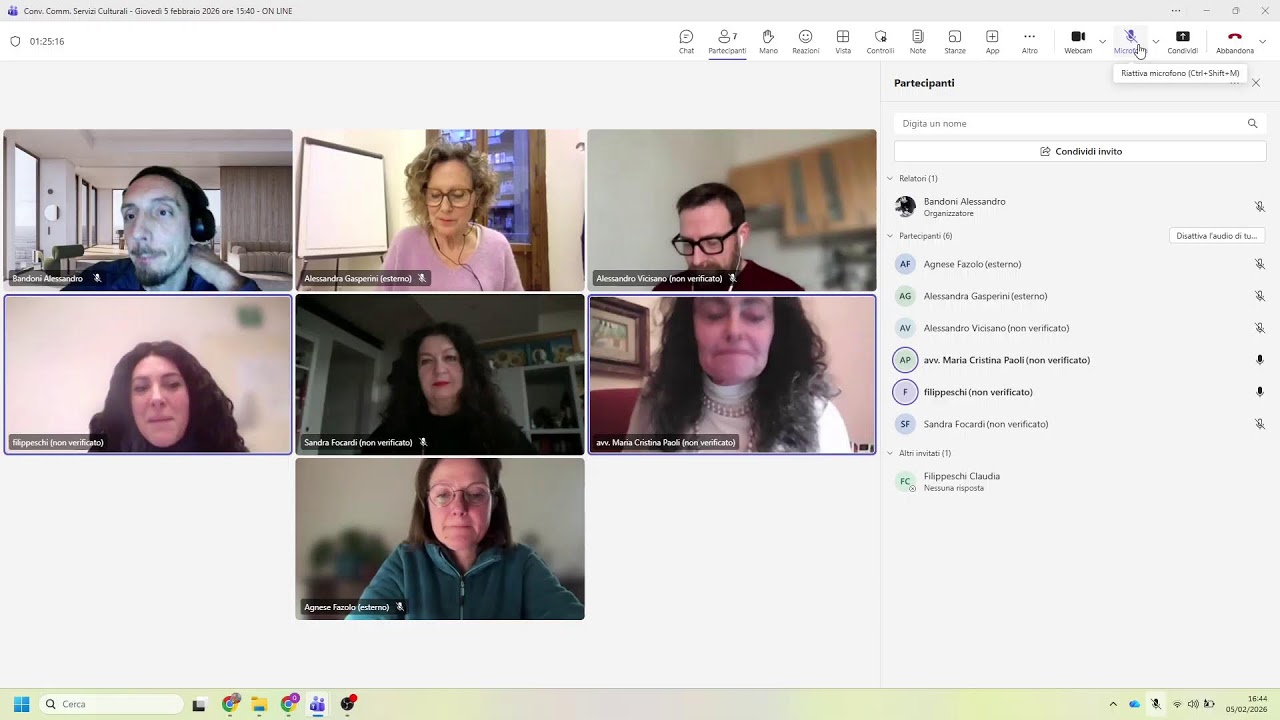Select Alessandra Gasperini's video tile

pos(440,210)
